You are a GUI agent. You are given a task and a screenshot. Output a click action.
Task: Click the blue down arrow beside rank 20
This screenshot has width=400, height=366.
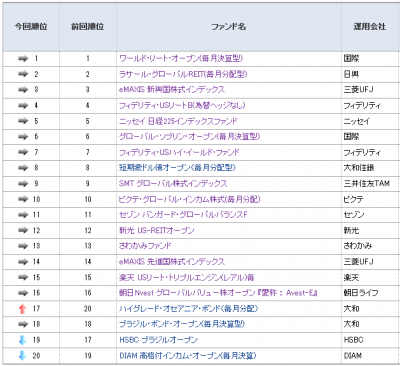[x=22, y=356]
